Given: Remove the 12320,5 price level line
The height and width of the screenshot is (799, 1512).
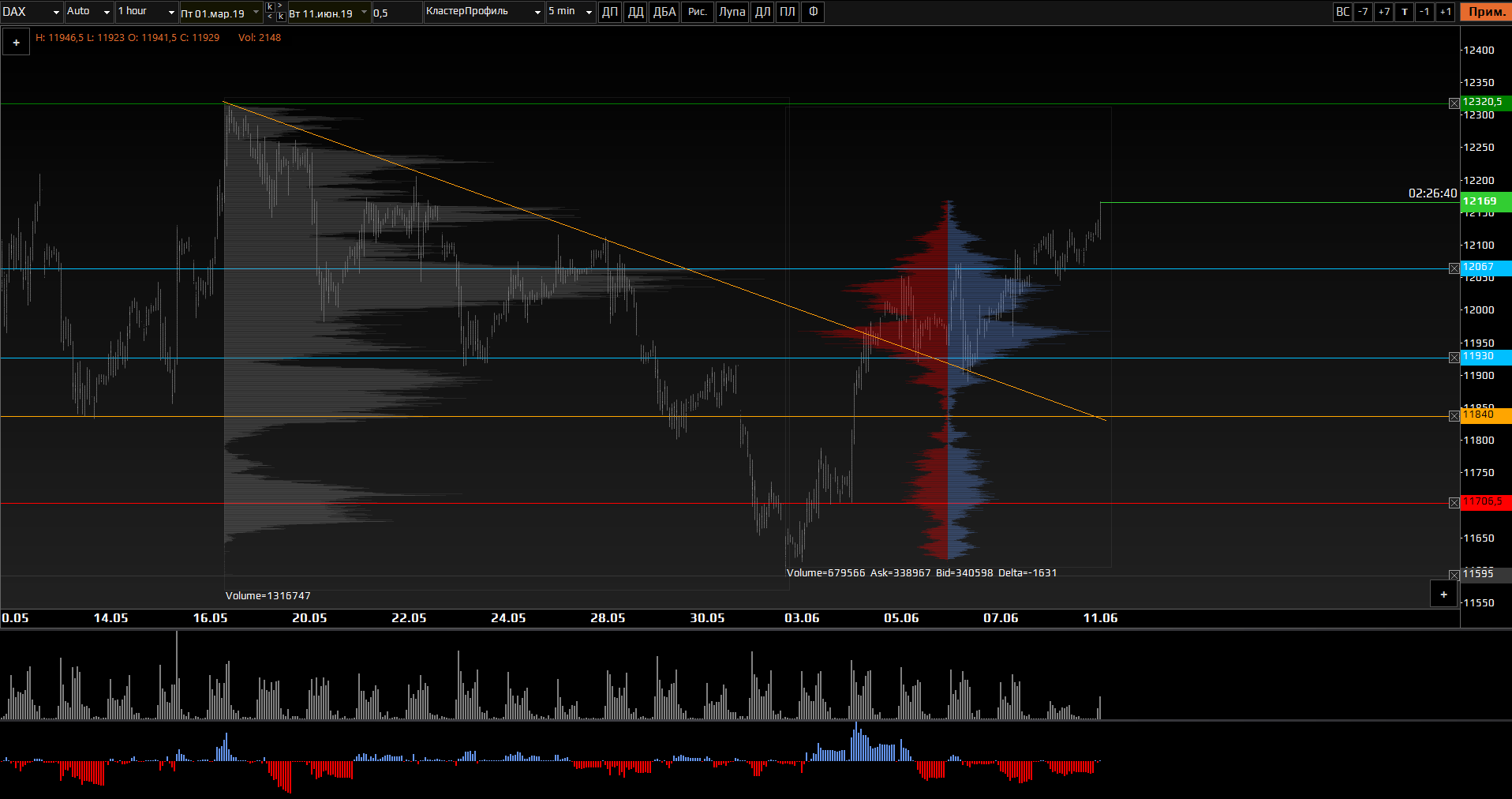Looking at the screenshot, I should pos(1454,103).
